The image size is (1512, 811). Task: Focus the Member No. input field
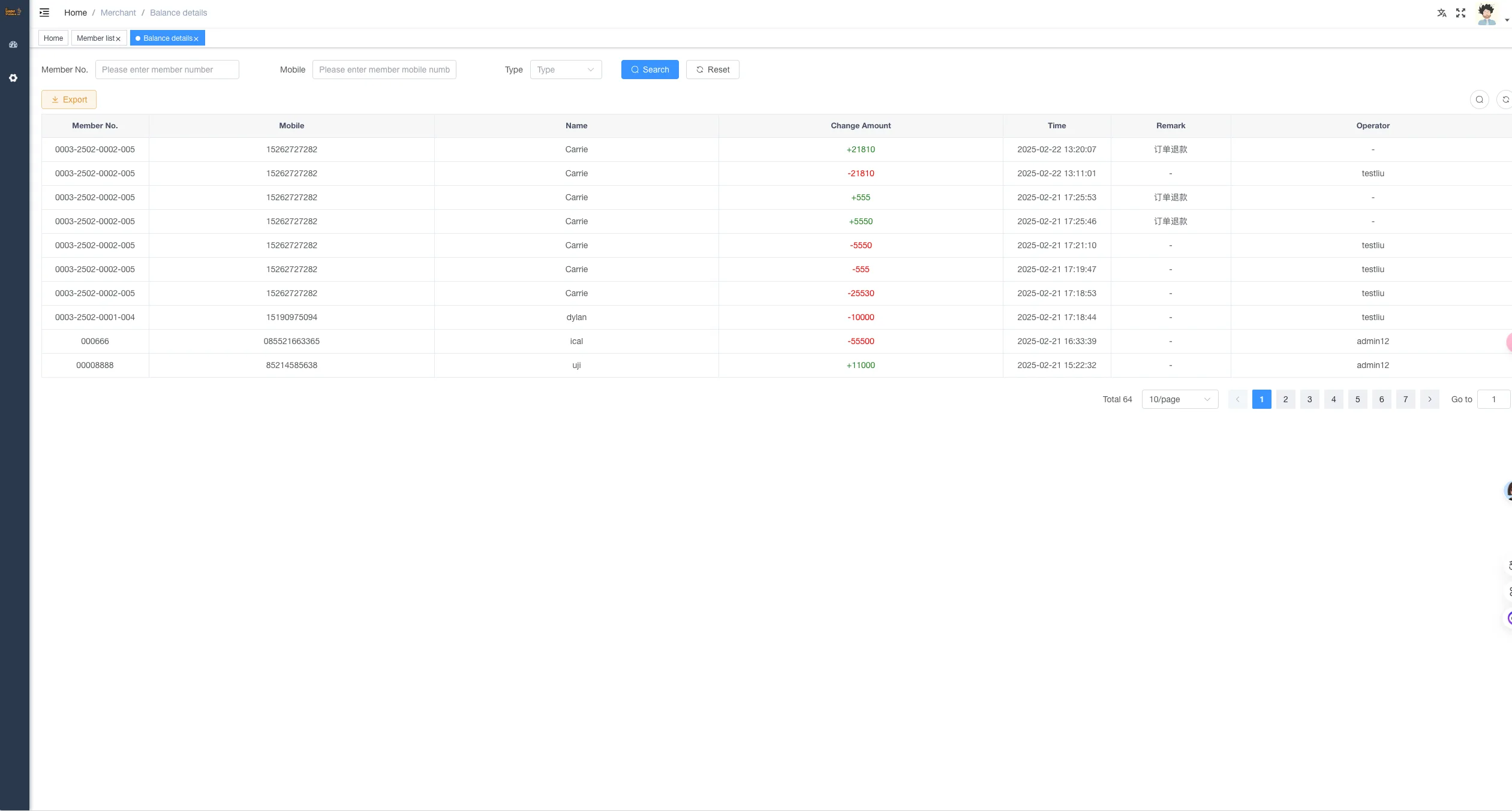[167, 70]
